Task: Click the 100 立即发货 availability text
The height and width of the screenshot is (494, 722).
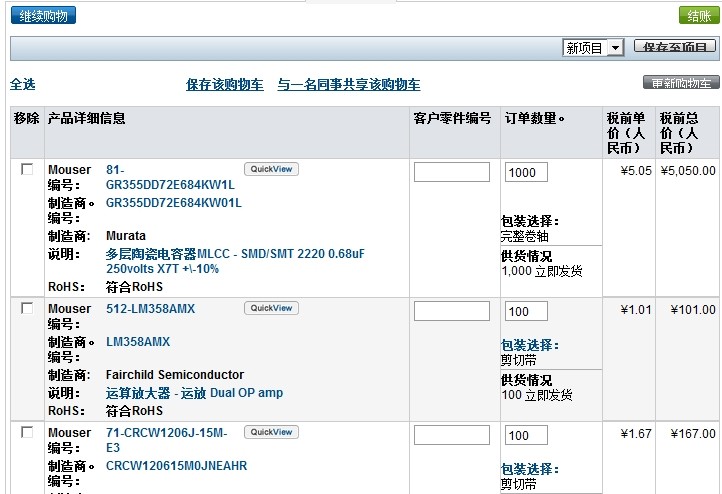Action: tap(537, 395)
